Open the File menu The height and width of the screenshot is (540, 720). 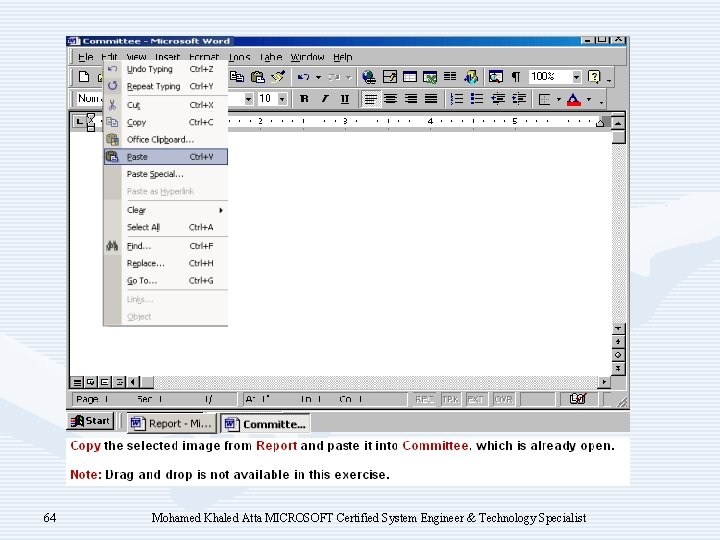click(85, 57)
